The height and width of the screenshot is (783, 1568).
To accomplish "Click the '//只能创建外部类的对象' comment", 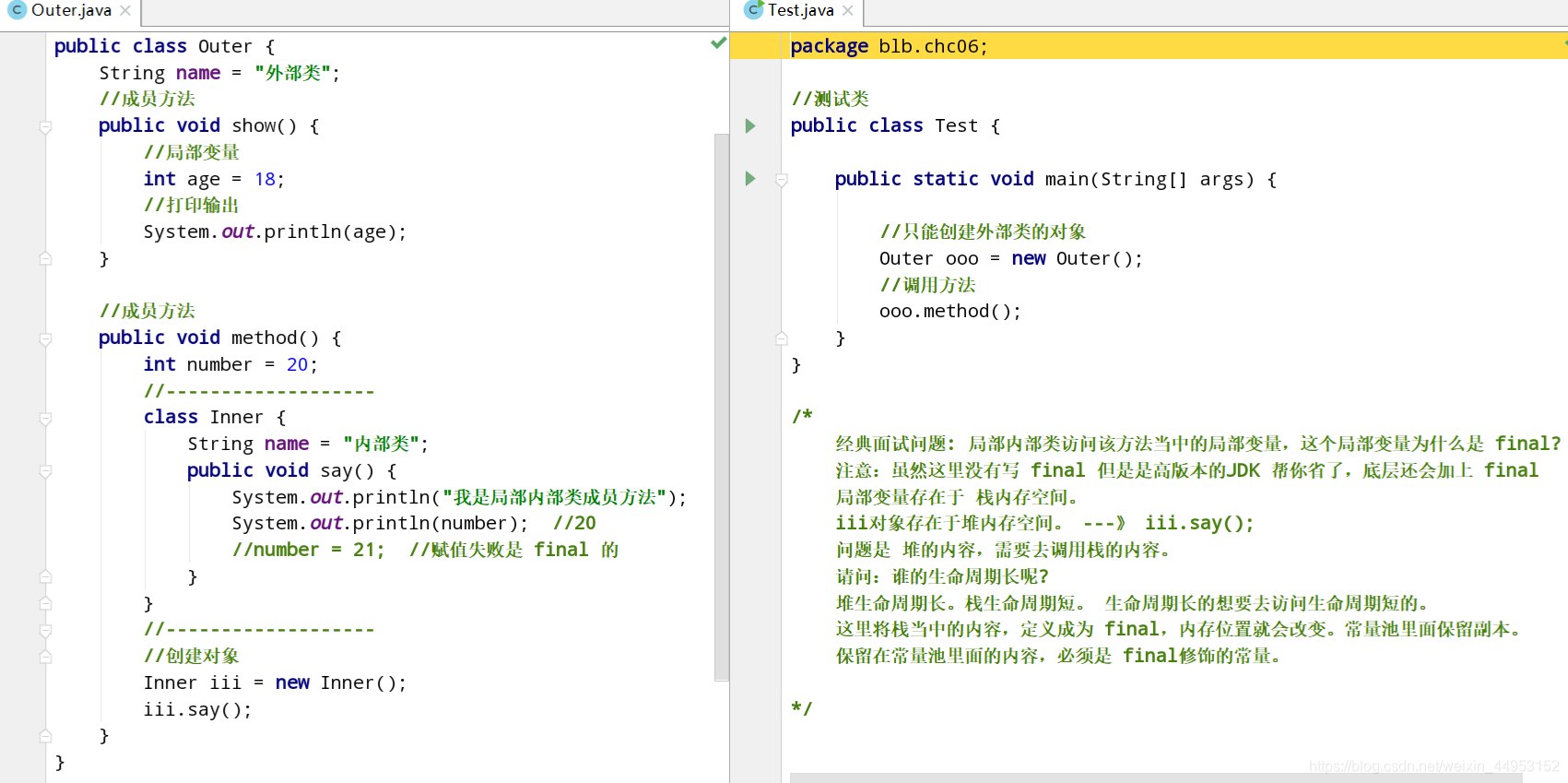I will 983,231.
